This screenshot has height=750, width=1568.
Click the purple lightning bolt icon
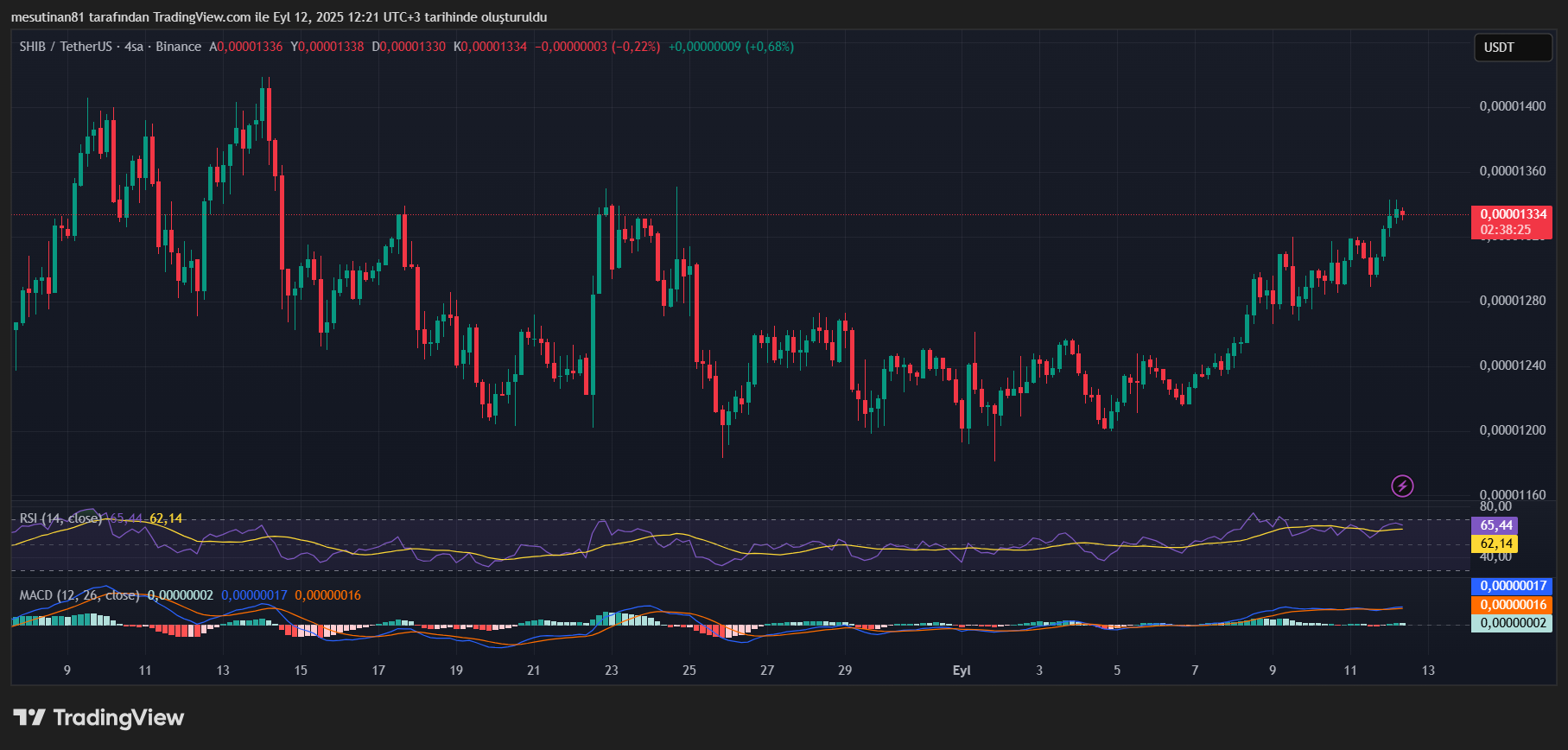click(x=1402, y=486)
